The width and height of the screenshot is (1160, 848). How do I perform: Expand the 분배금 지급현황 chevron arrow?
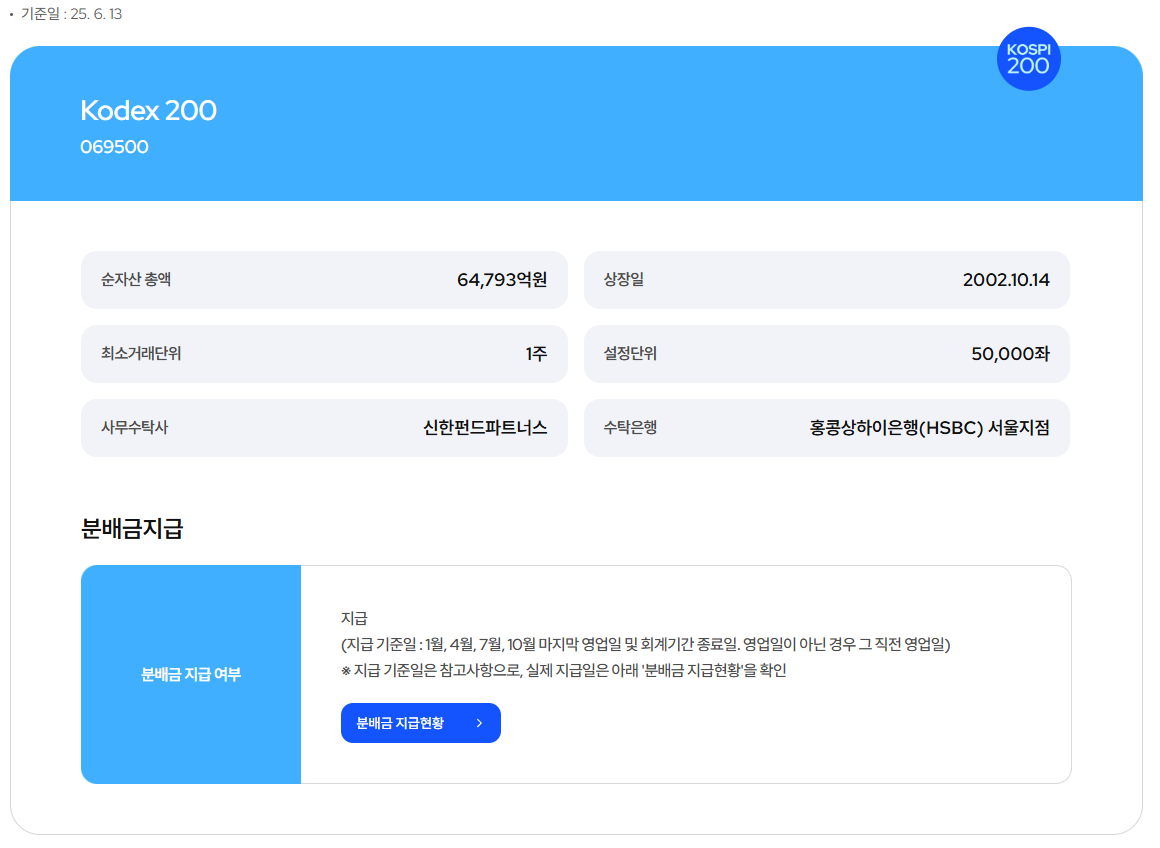pos(478,722)
